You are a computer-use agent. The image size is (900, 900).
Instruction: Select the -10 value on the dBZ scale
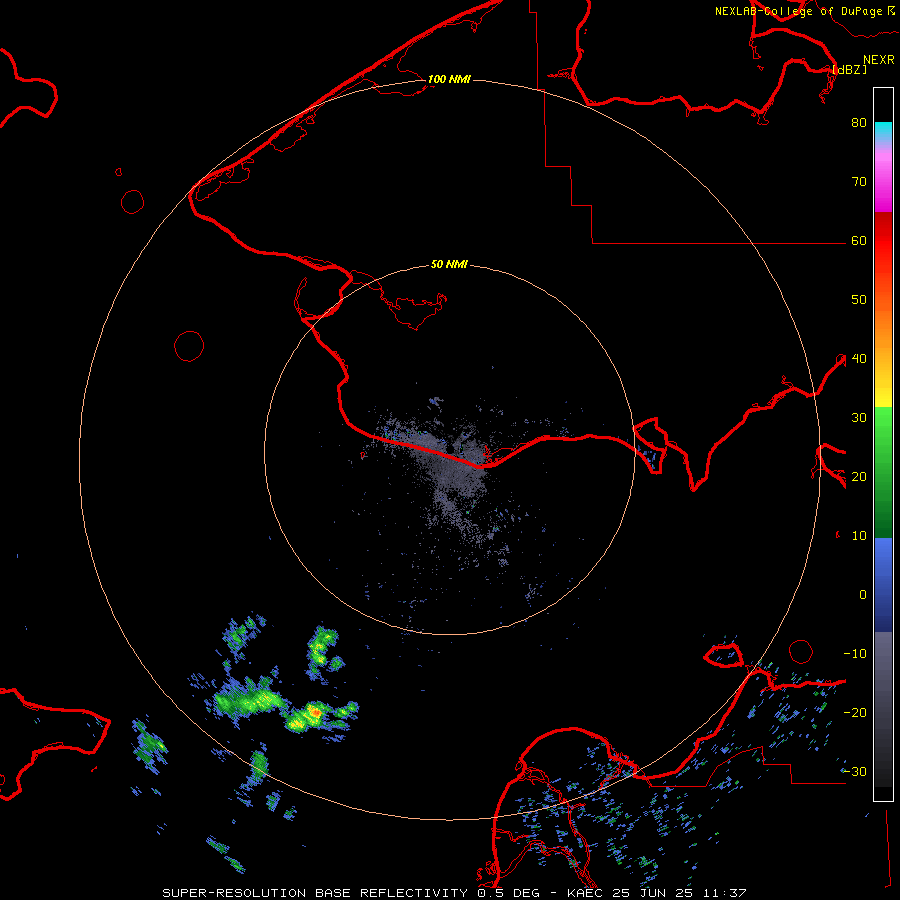click(855, 654)
